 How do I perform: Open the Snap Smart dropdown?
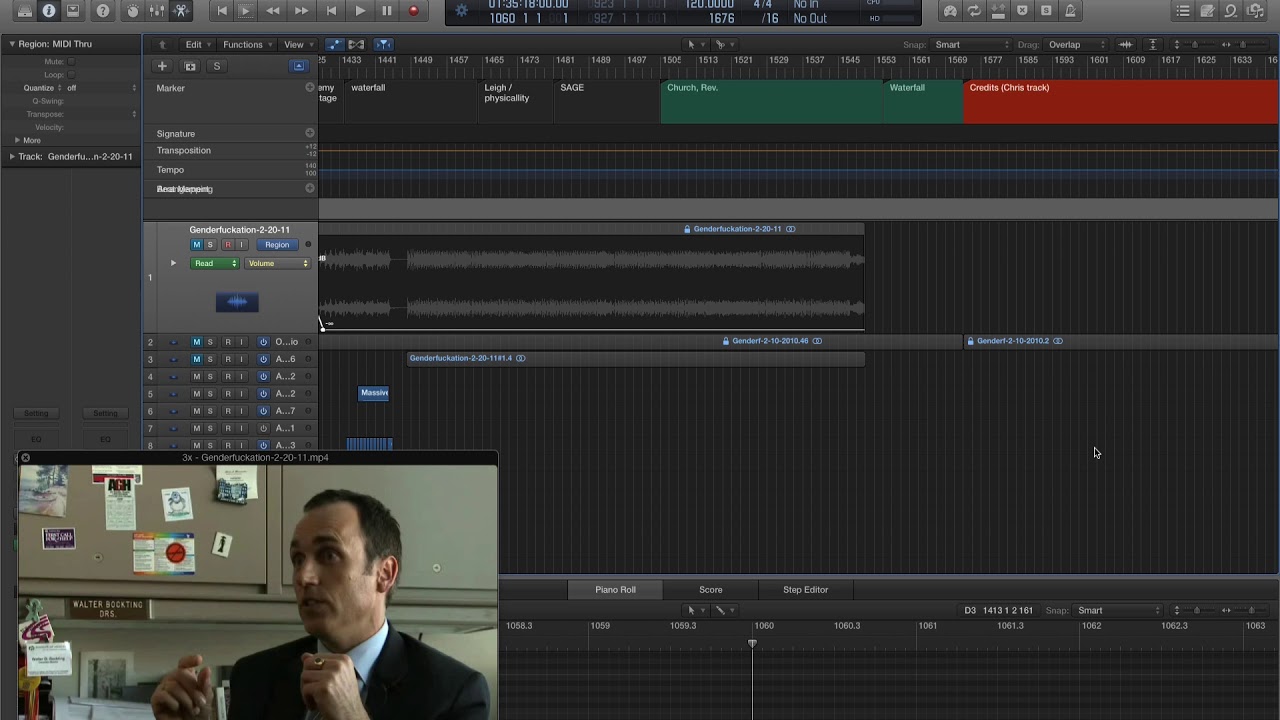(971, 45)
